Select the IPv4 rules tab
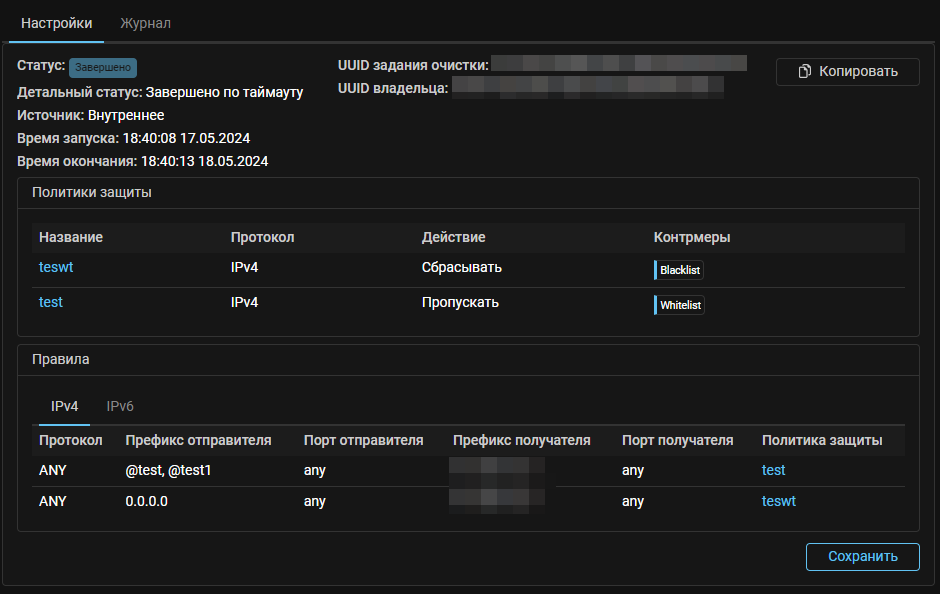Image resolution: width=940 pixels, height=594 pixels. pos(65,406)
